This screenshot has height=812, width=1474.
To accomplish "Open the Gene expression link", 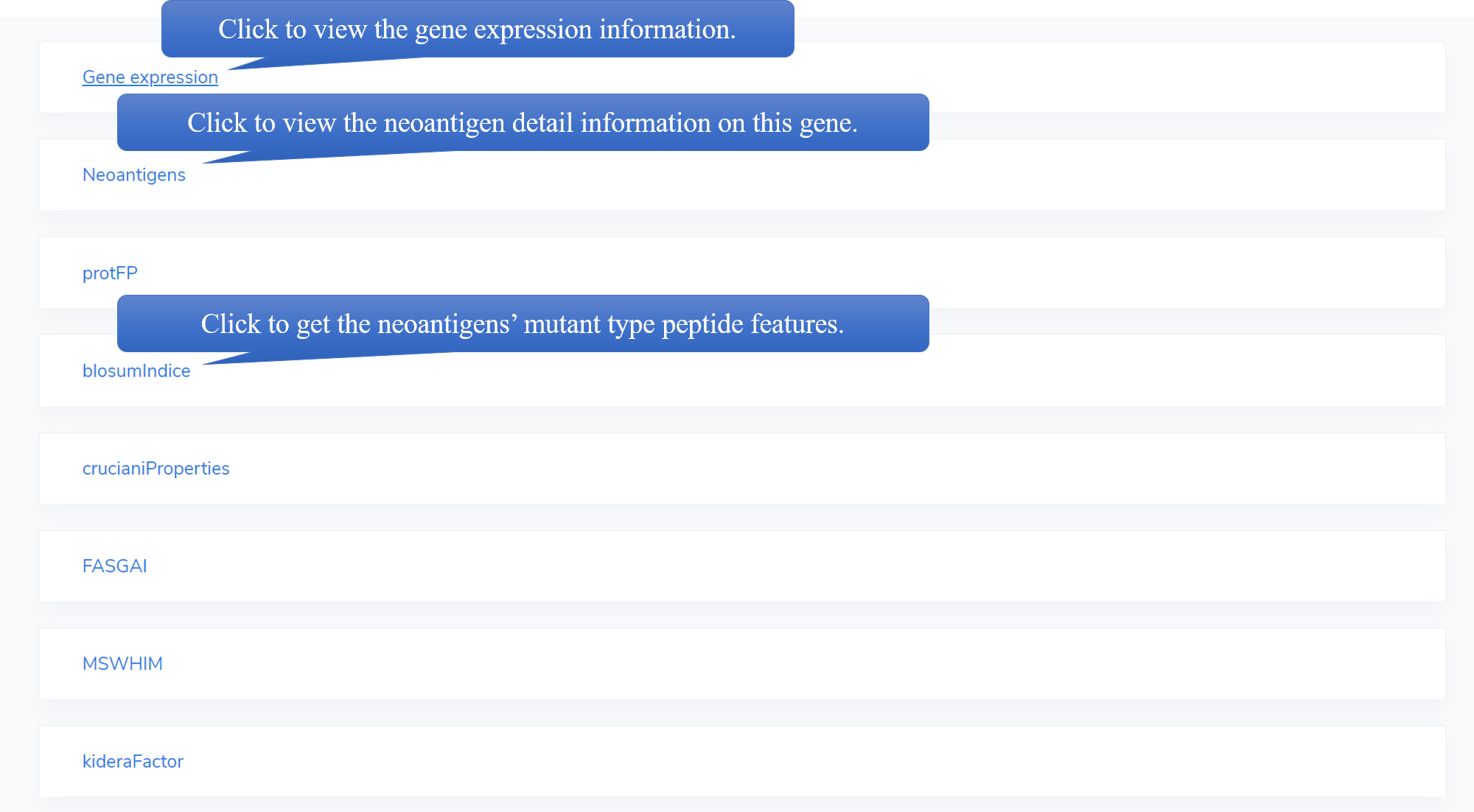I will [150, 77].
